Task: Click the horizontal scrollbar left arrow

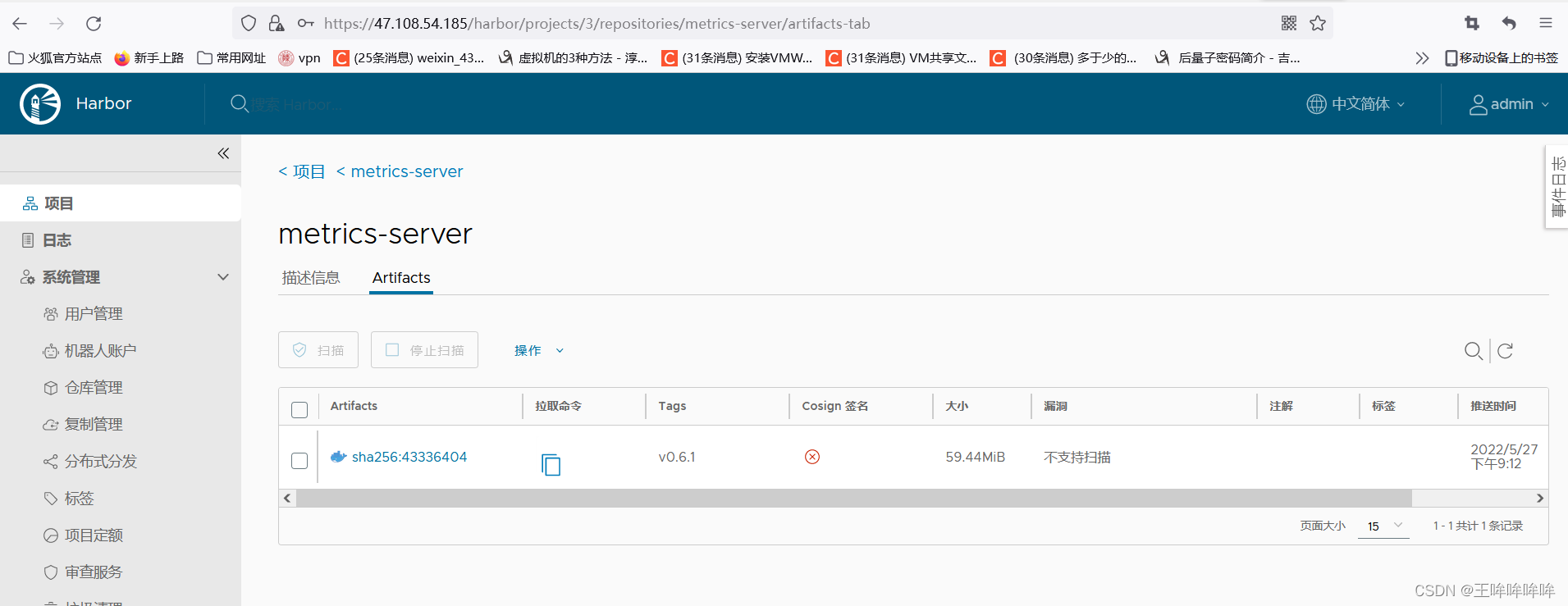Action: point(287,498)
